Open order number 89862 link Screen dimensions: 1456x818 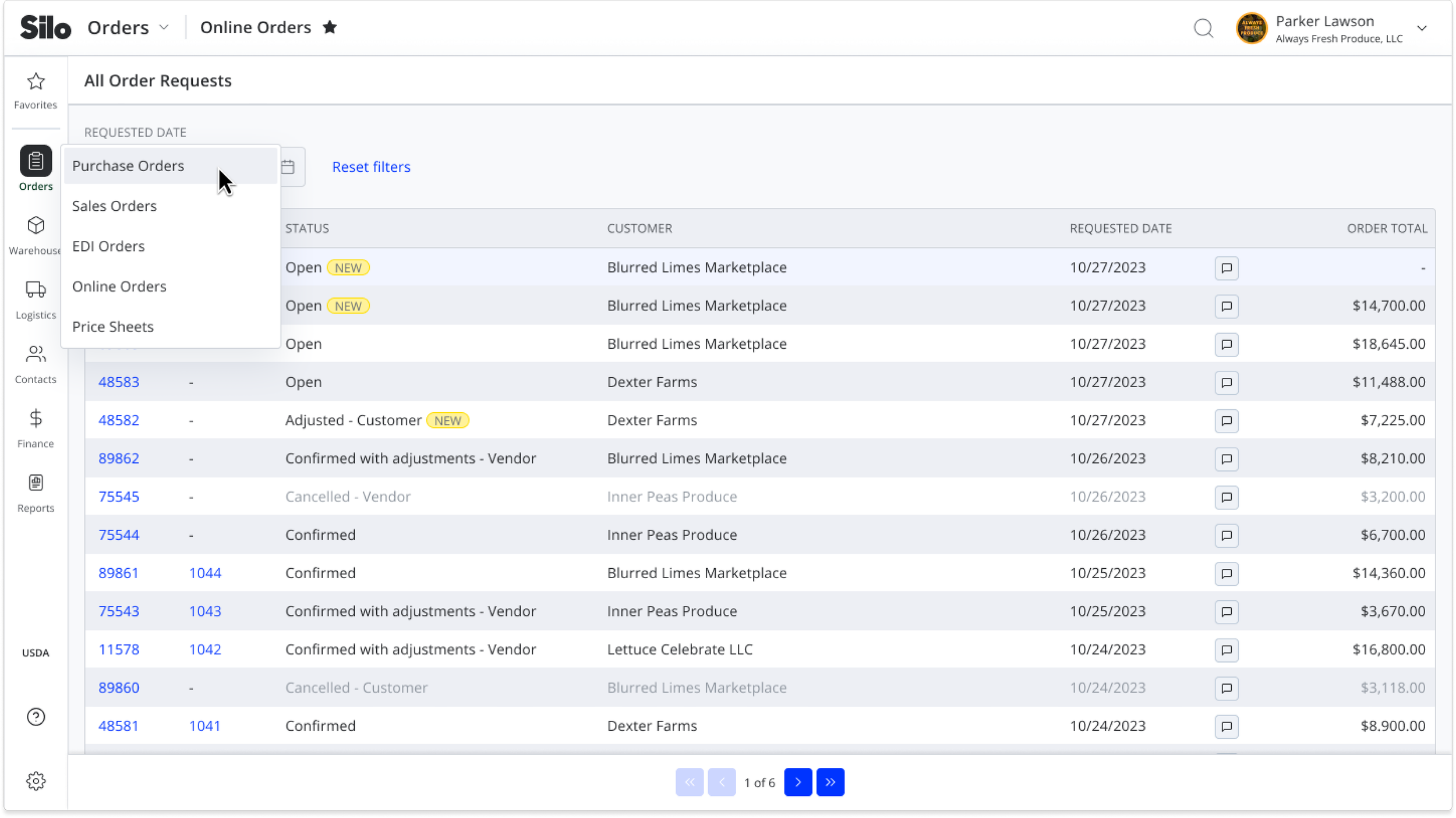(119, 458)
